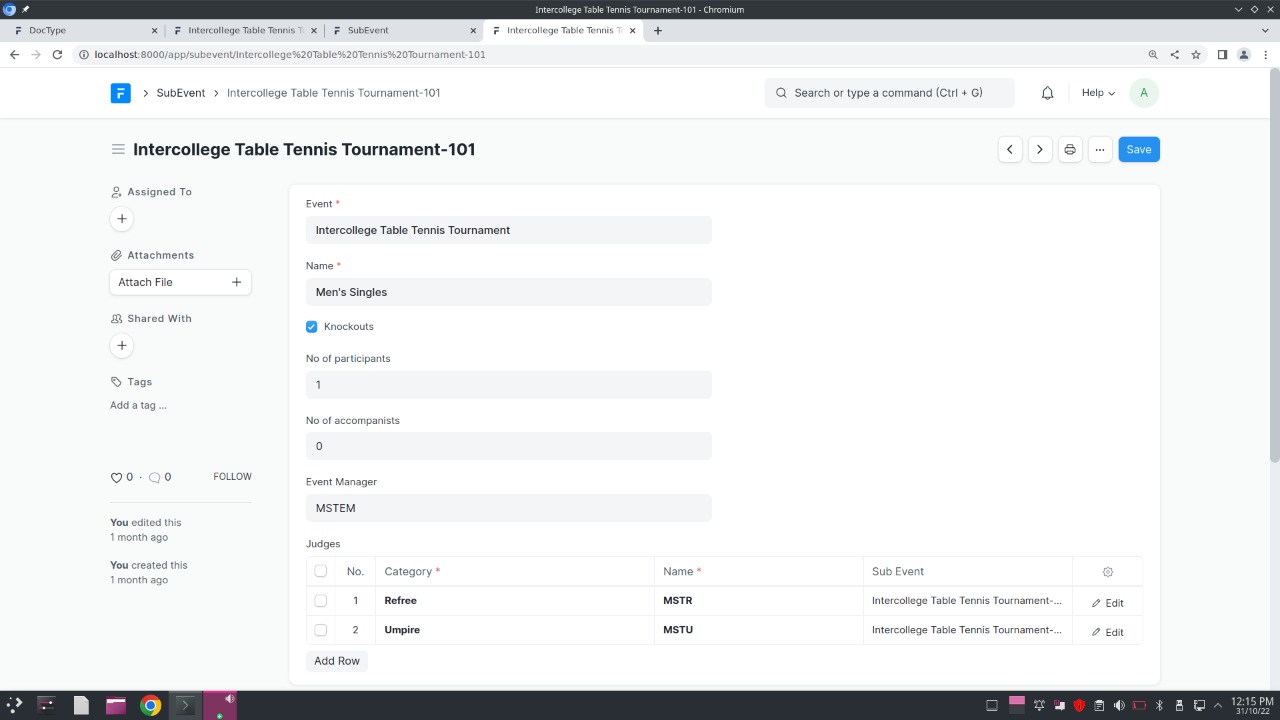Click the Frappe home logo icon
Screen dimensions: 1280x720
121,93
